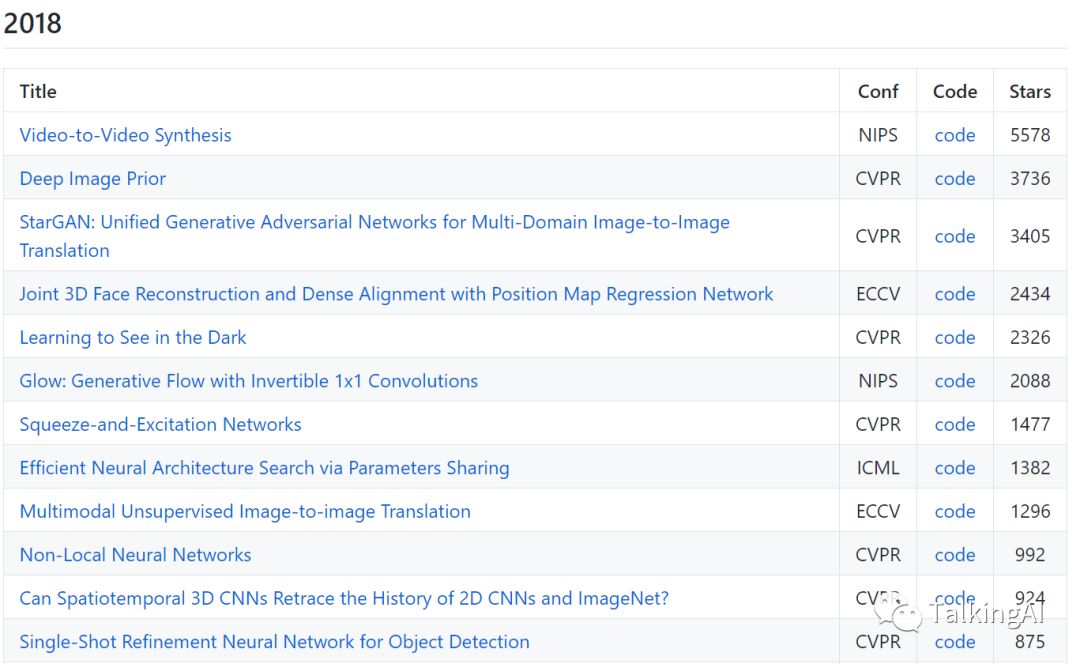Open the Video-to-Video Synthesis paper link
1080x664 pixels.
point(125,135)
